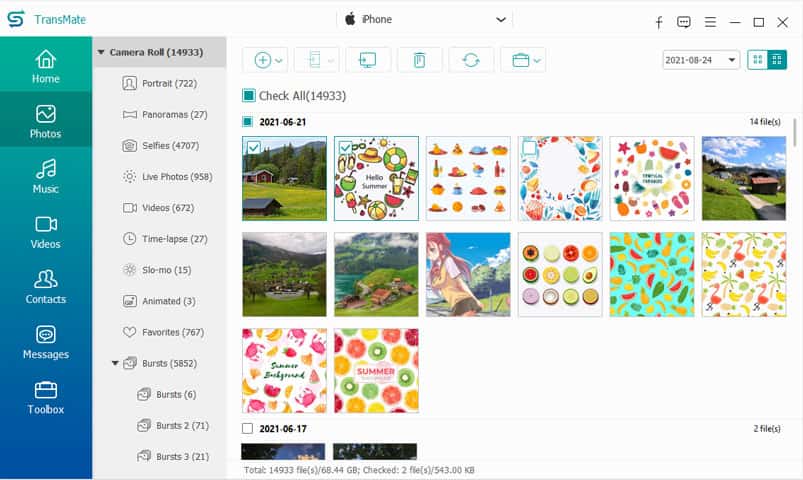Screen dimensions: 803x480
Task: Open the date filter dropdown 2021-08-24
Action: pyautogui.click(x=701, y=60)
